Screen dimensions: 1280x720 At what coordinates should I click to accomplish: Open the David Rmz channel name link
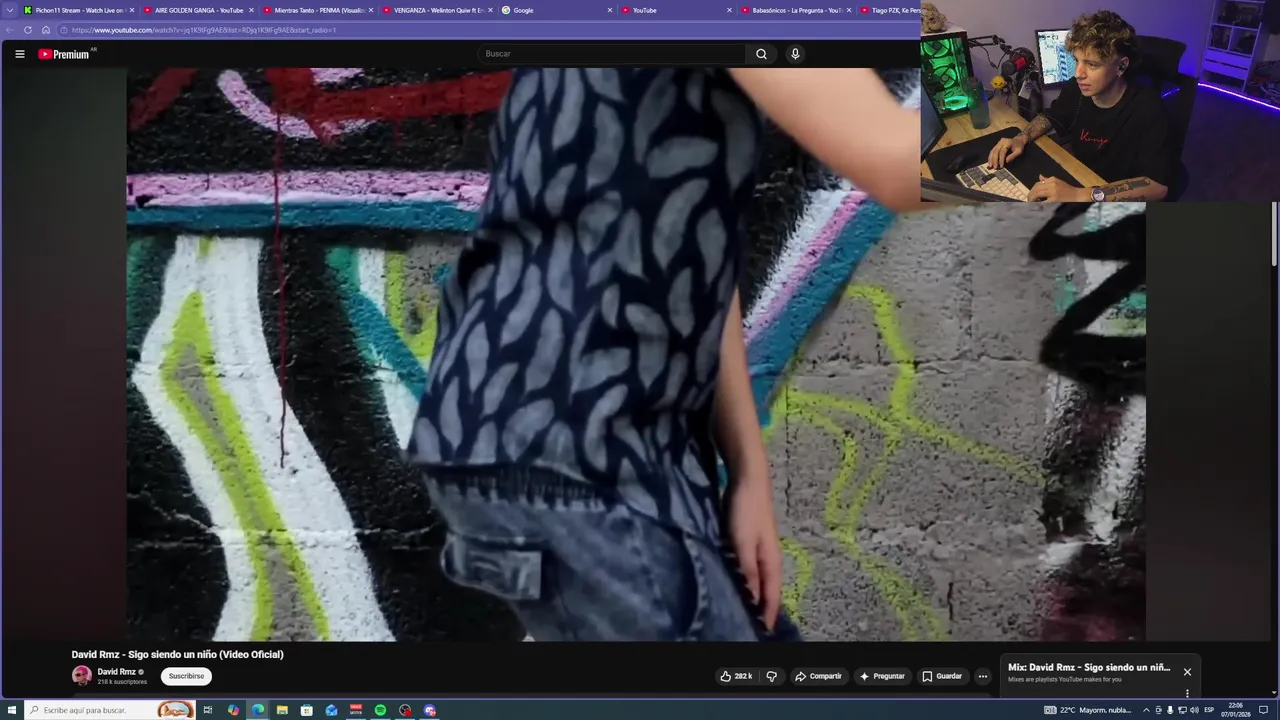point(117,672)
